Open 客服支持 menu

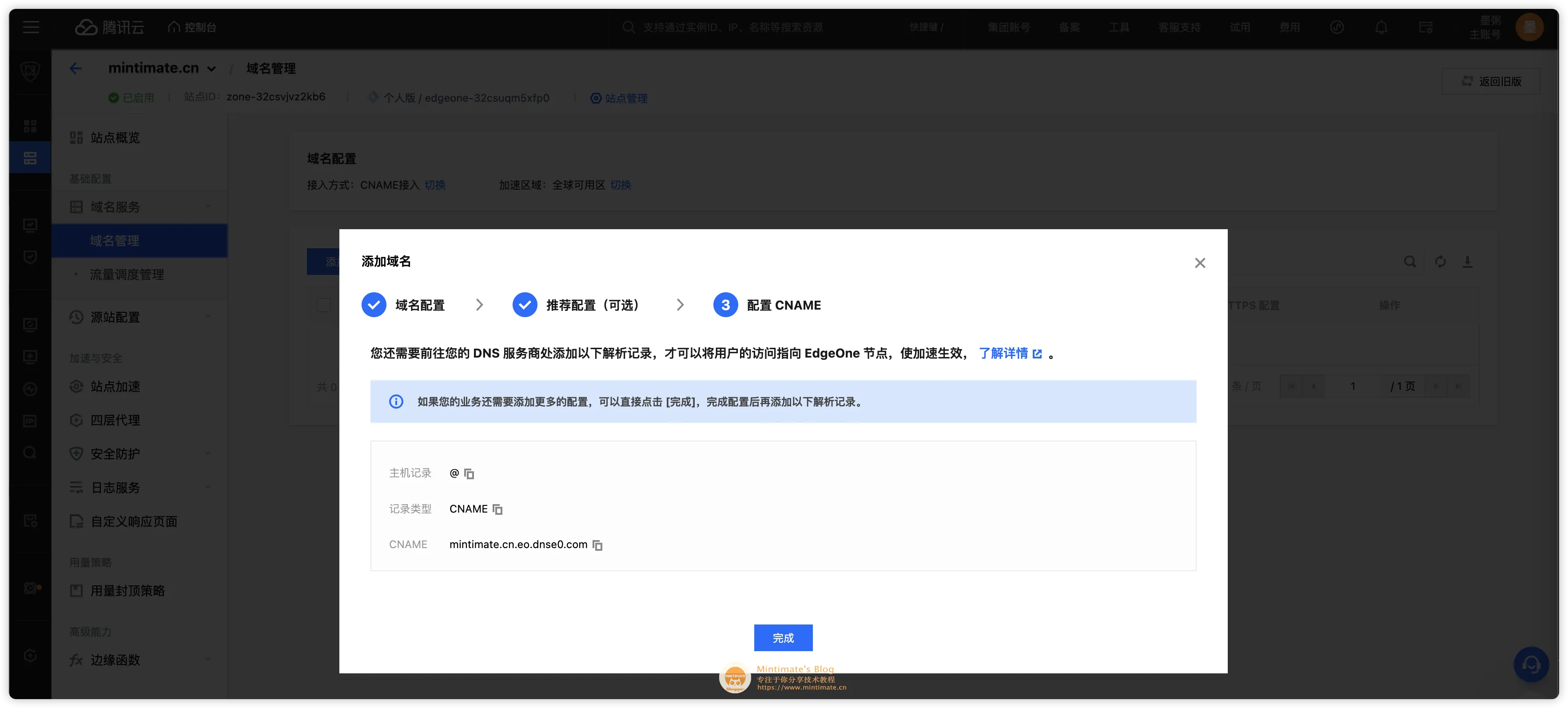tap(1179, 28)
